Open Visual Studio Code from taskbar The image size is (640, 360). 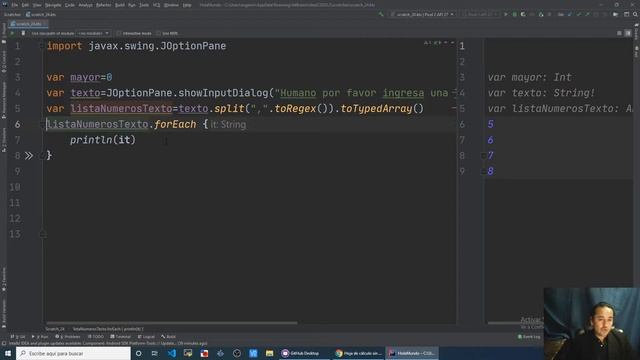tap(171, 353)
